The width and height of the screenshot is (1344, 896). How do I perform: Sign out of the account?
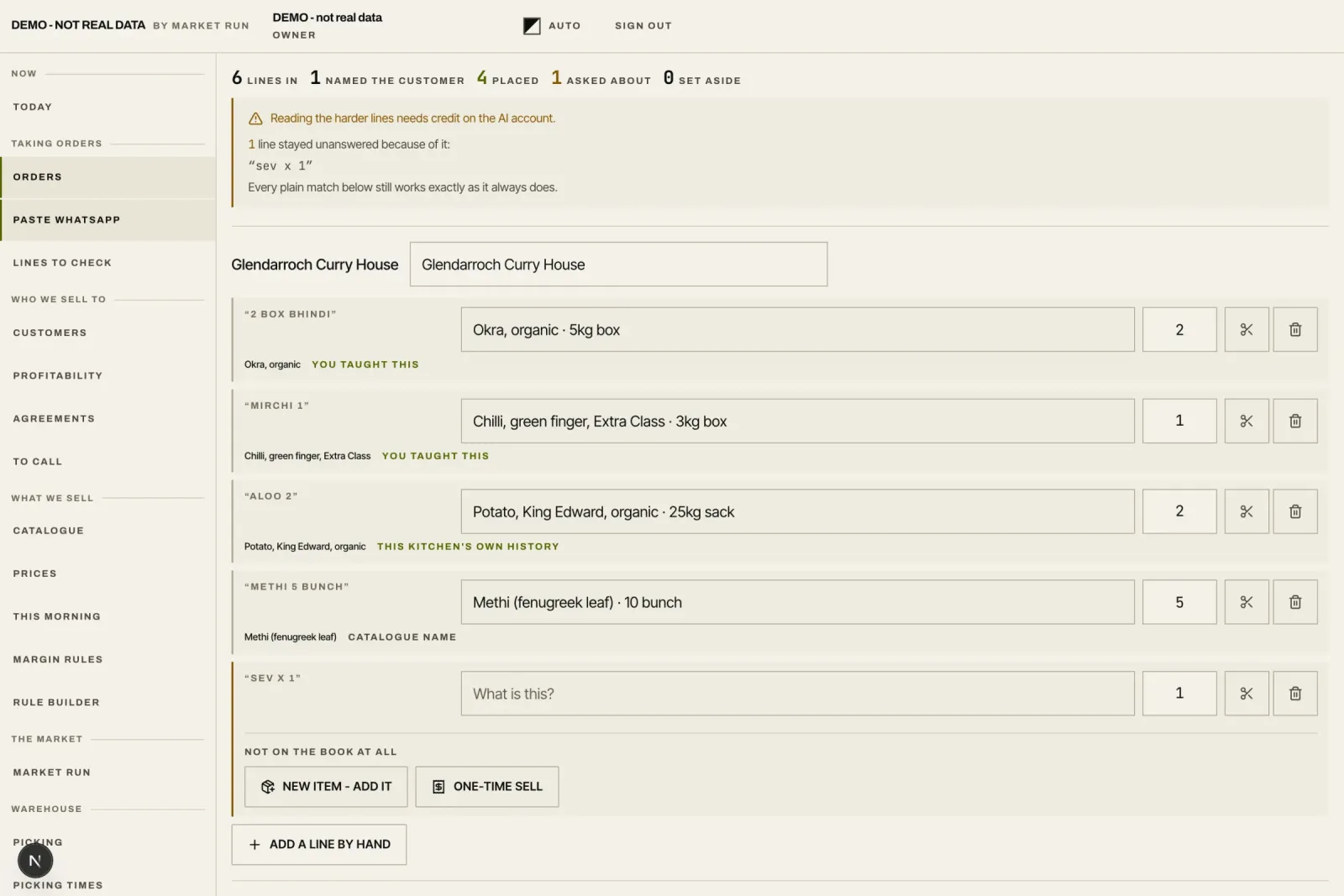643,26
